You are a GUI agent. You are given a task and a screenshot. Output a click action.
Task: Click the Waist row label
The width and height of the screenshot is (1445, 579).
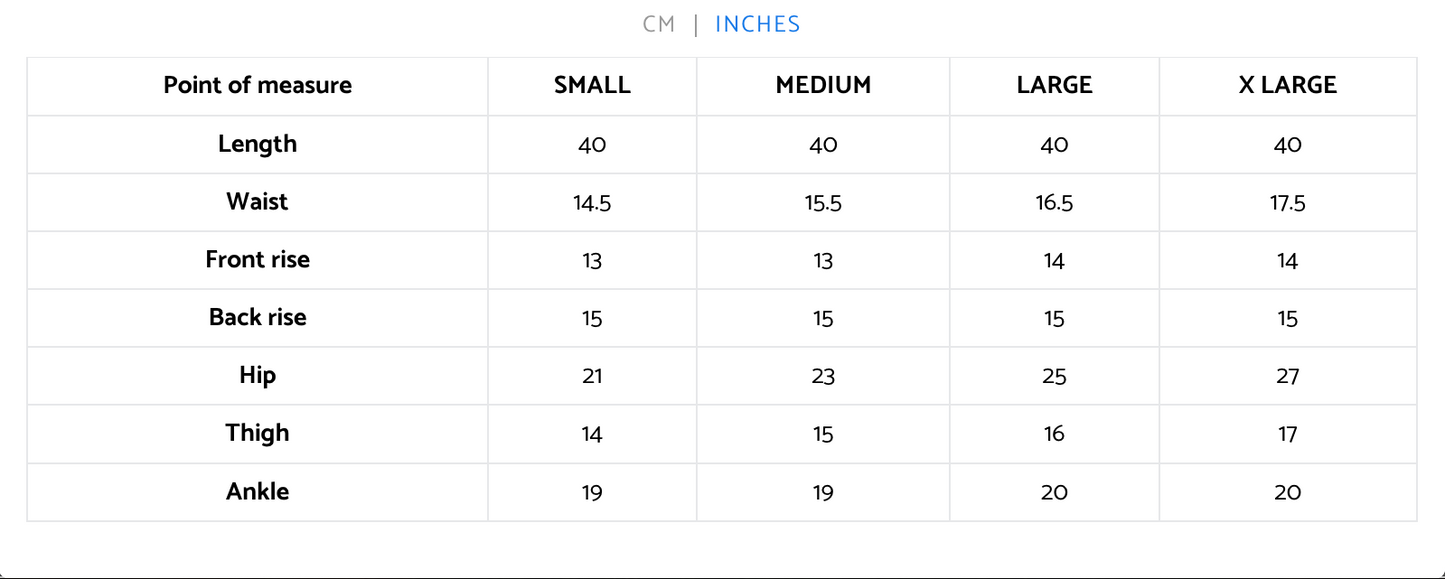(x=258, y=202)
